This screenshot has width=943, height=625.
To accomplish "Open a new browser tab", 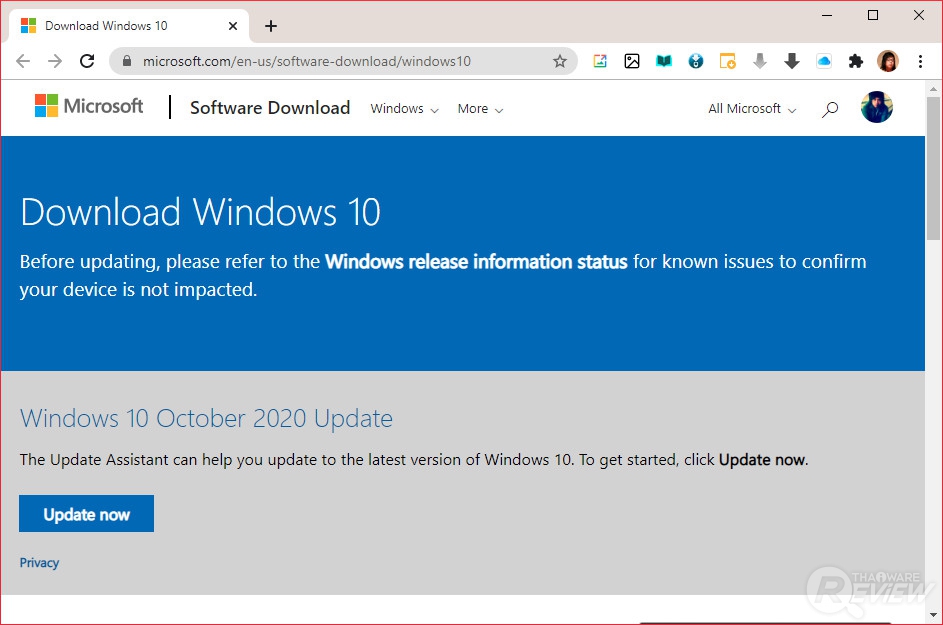I will (271, 26).
